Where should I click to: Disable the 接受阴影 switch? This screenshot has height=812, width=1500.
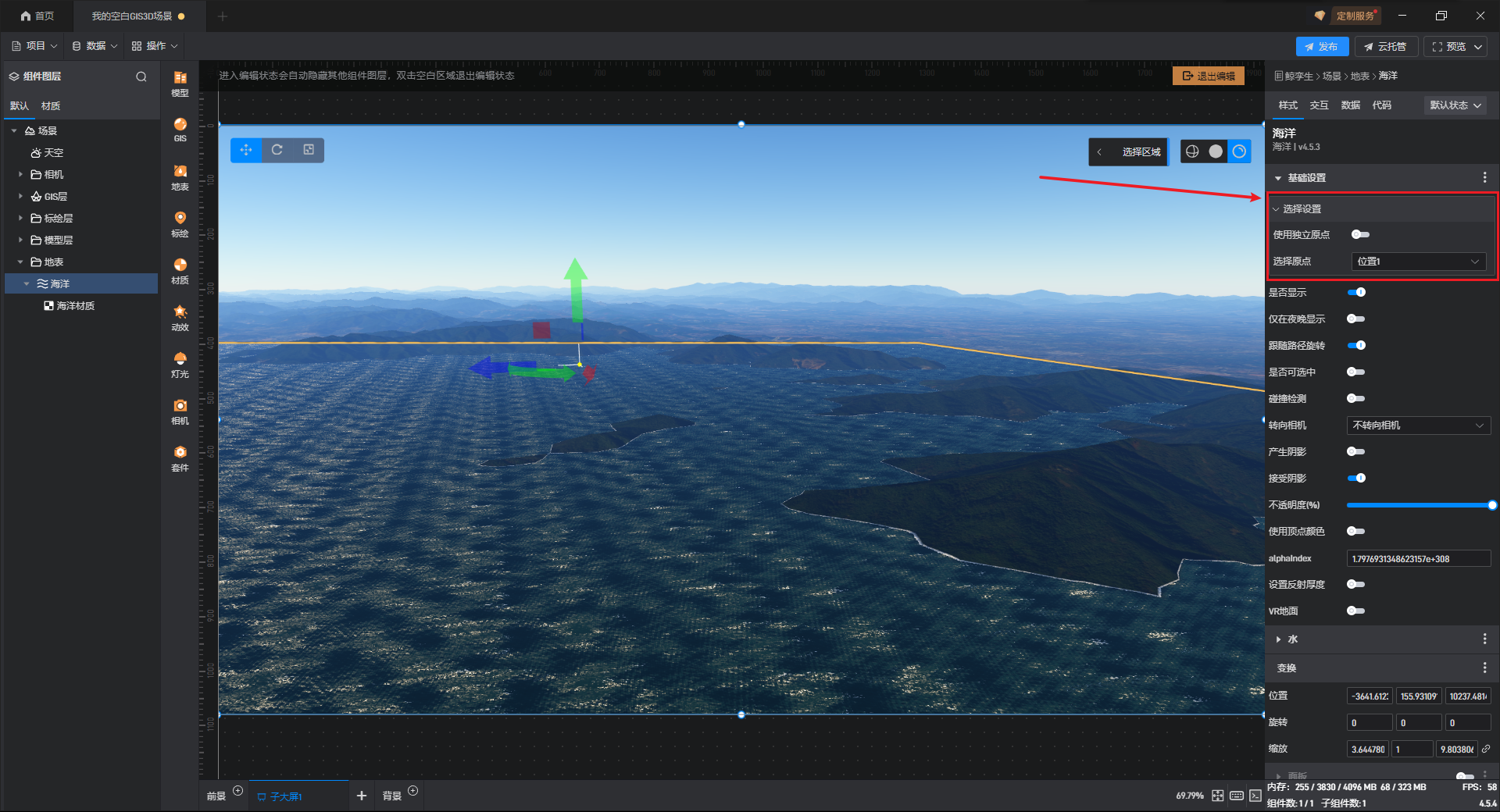[1357, 478]
